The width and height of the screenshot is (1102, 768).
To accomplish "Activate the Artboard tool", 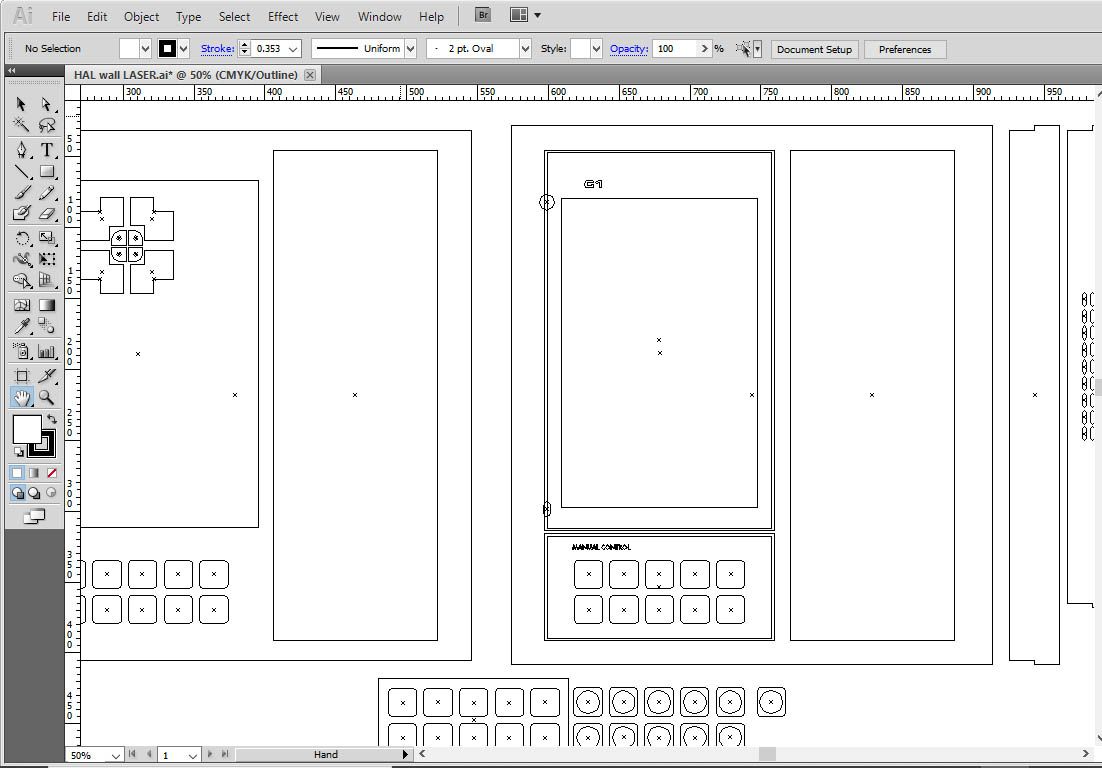I will [x=22, y=376].
